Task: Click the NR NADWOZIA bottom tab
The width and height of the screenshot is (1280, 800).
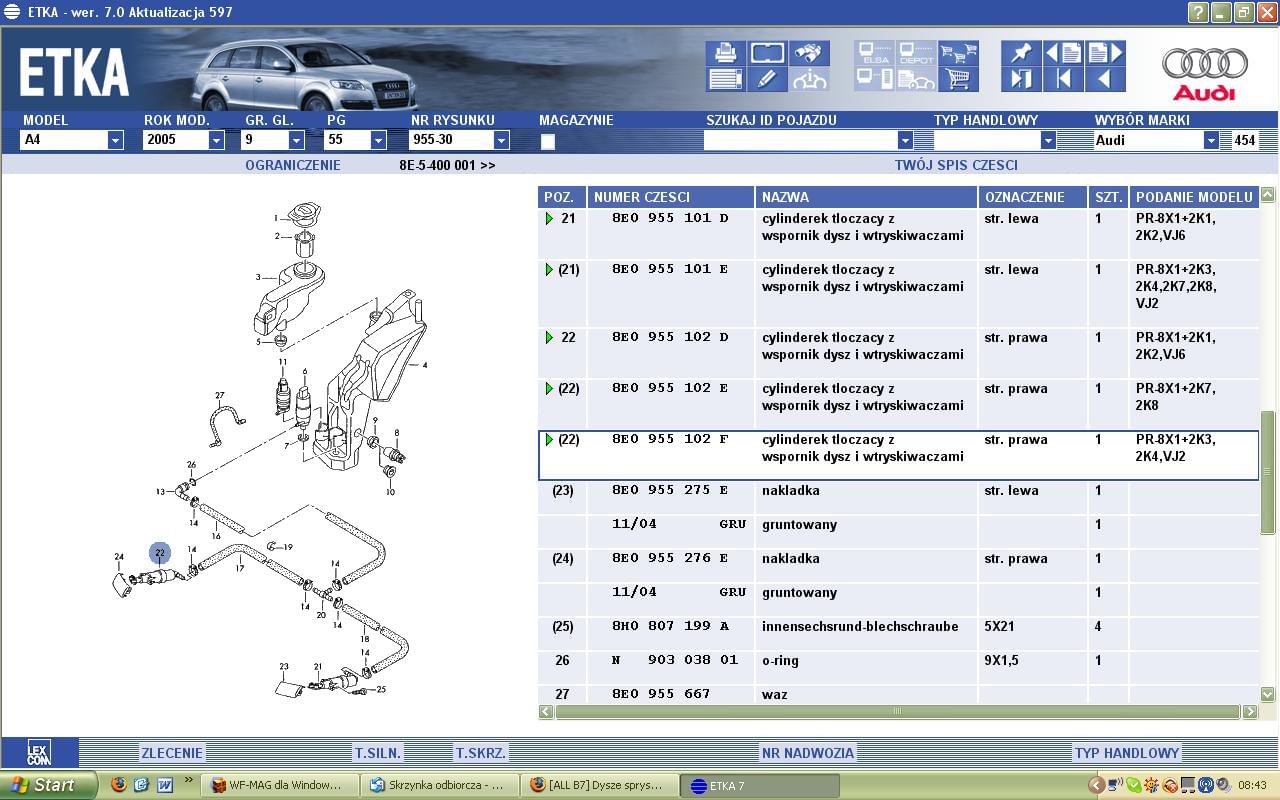Action: (808, 753)
